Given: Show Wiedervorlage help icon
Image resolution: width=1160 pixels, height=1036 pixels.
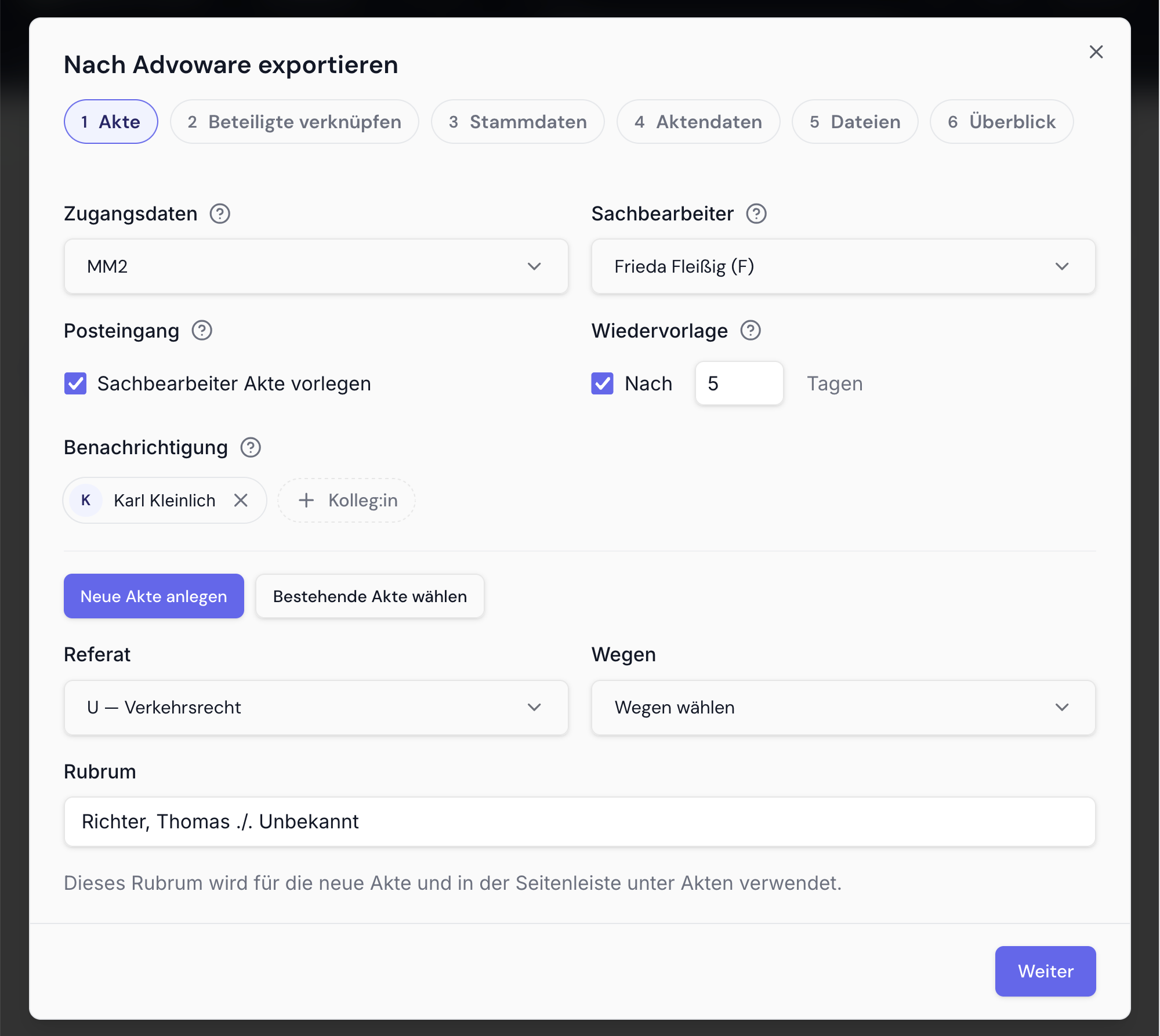Looking at the screenshot, I should [751, 331].
